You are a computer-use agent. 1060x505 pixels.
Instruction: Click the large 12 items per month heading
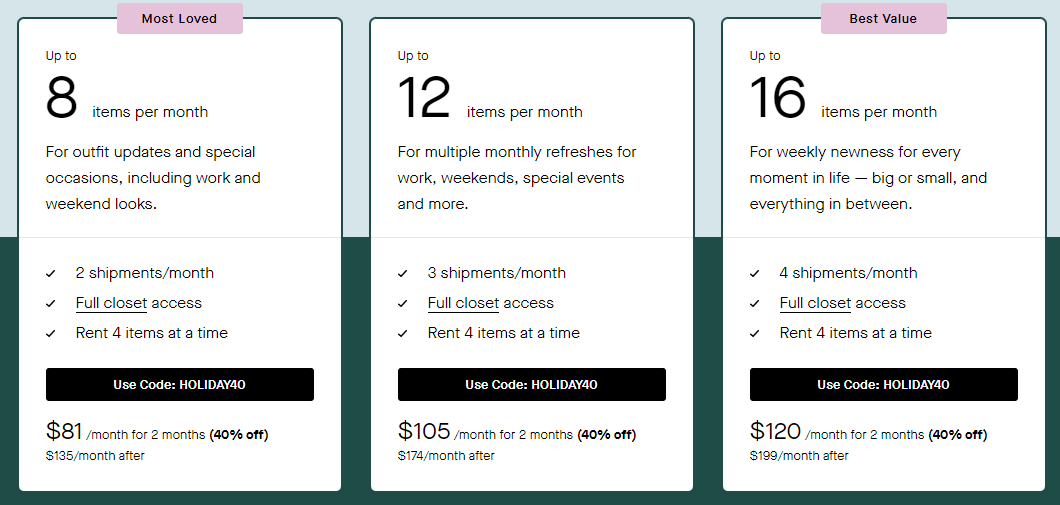click(490, 99)
